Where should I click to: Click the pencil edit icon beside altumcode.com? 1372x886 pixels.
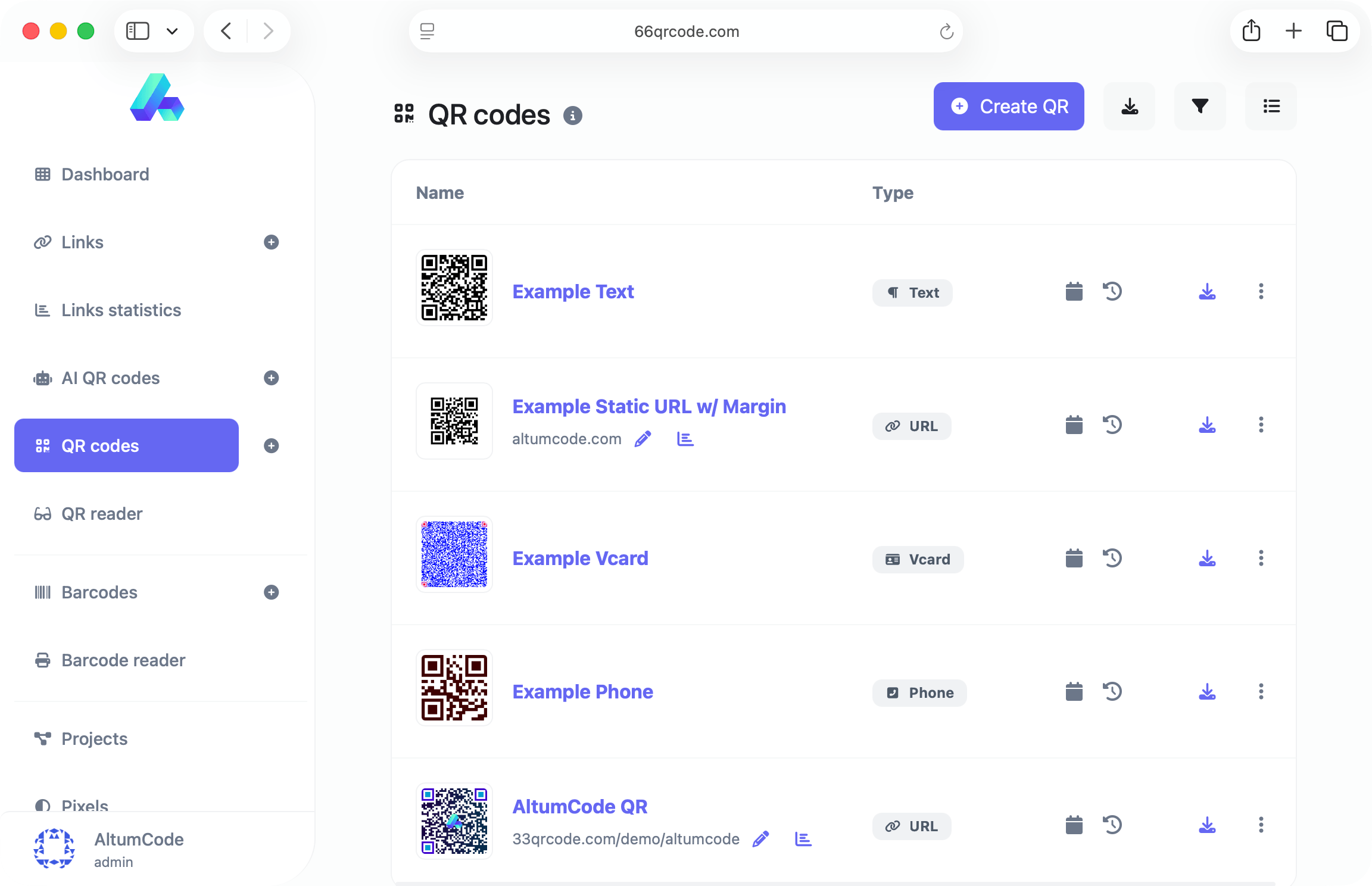pos(643,439)
